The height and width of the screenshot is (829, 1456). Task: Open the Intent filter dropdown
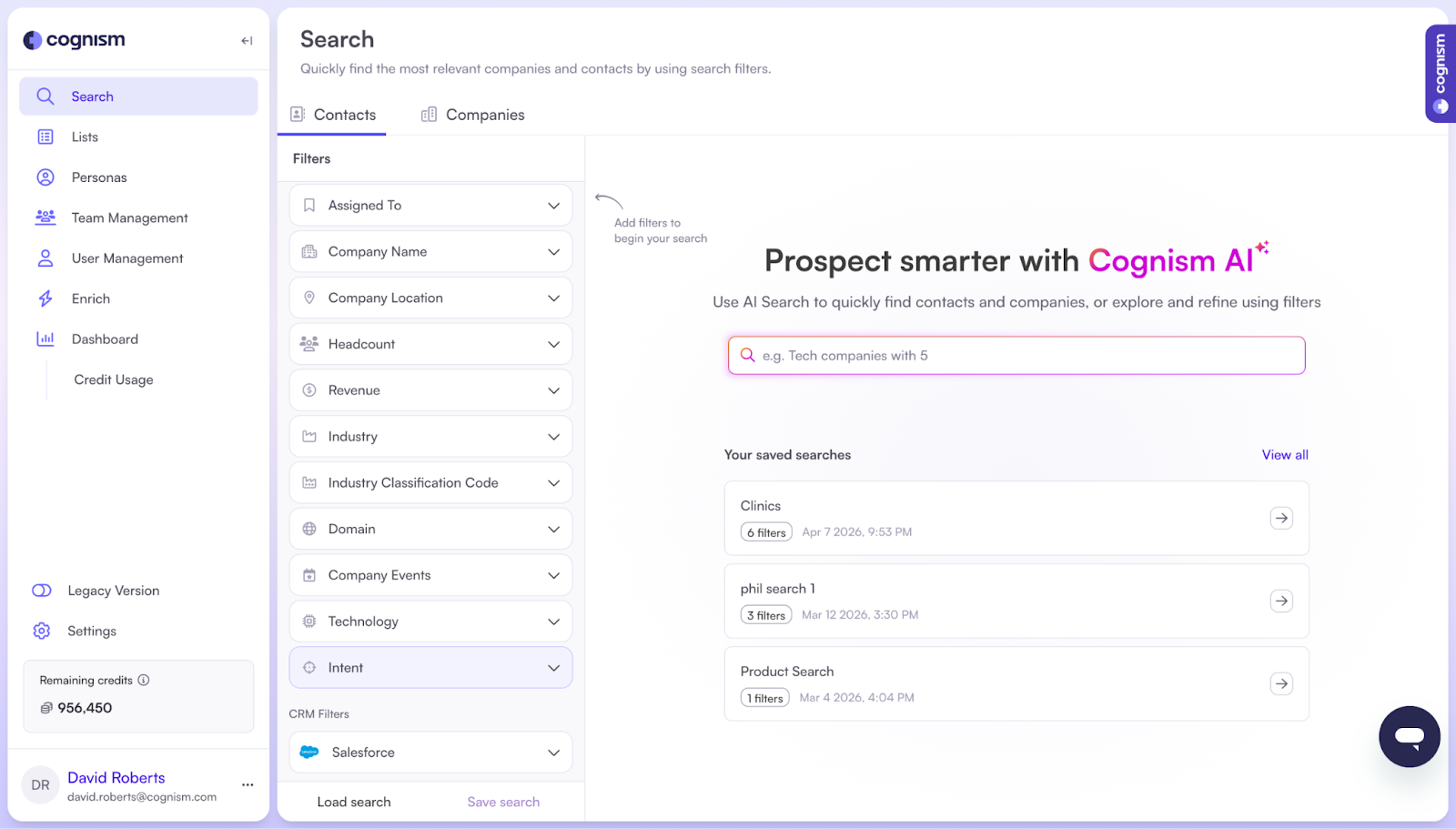pos(430,668)
